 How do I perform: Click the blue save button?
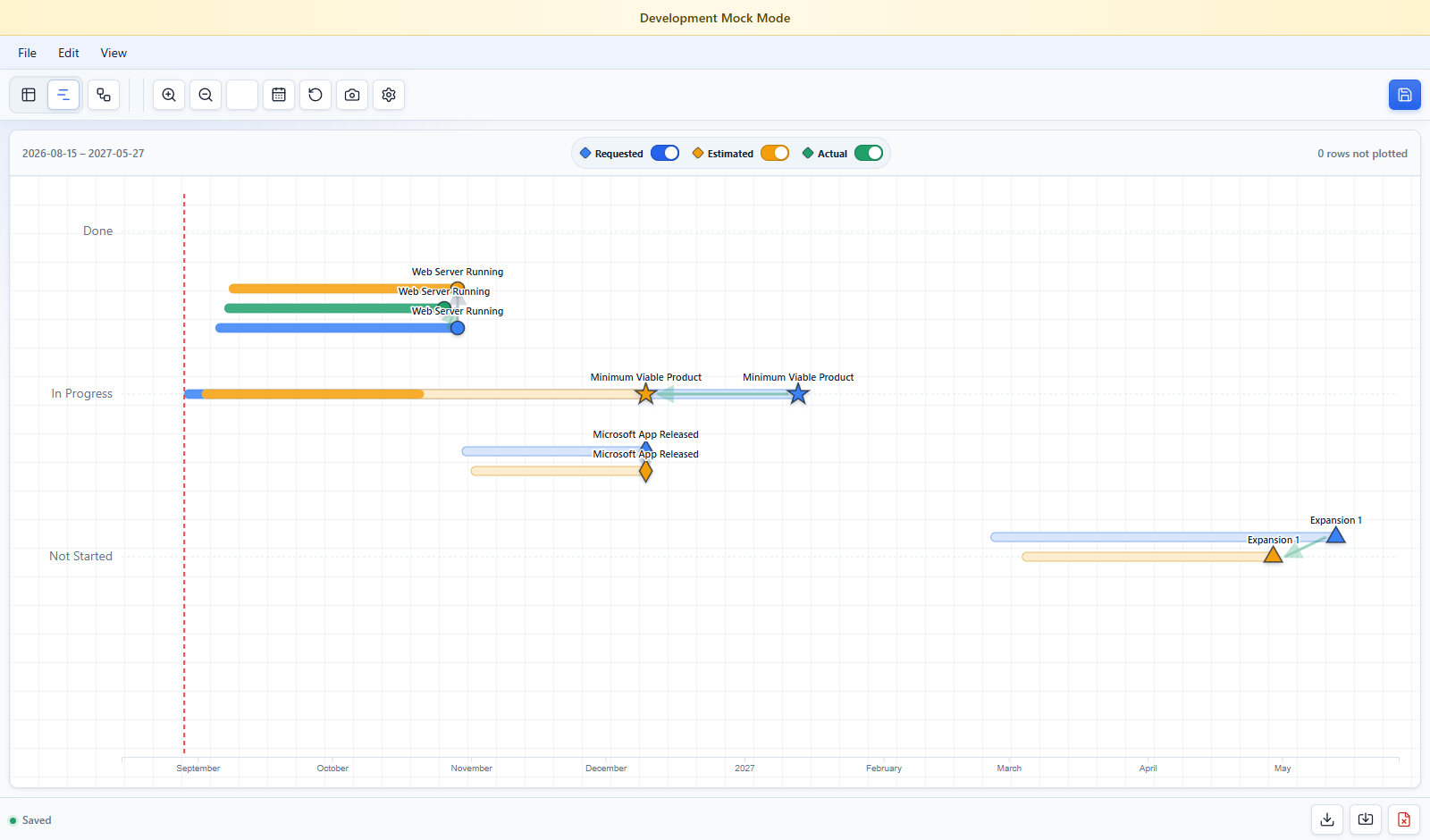tap(1405, 95)
